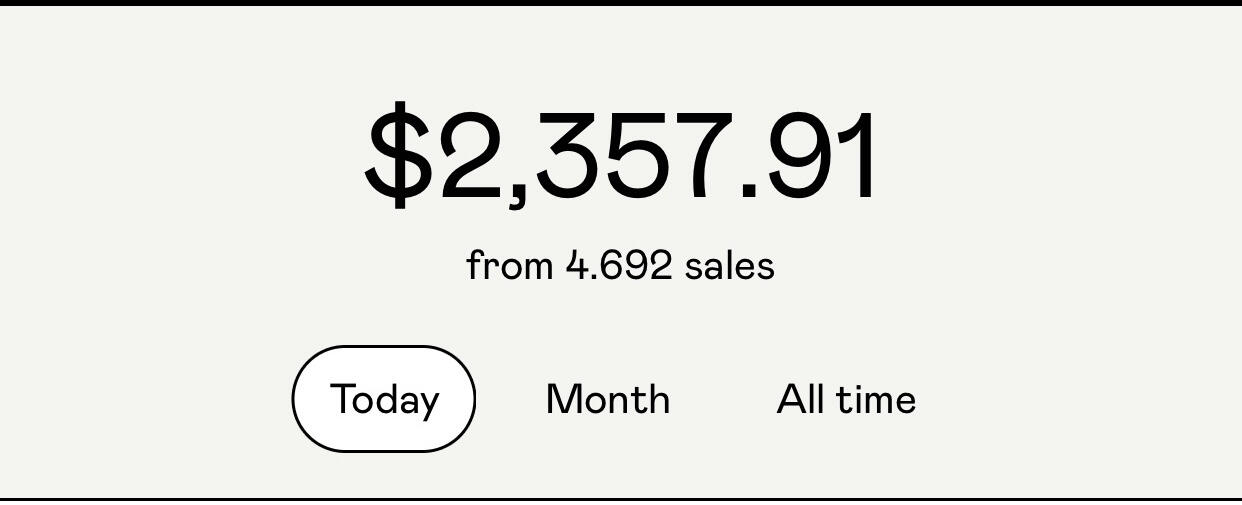Image resolution: width=1242 pixels, height=505 pixels.
Task: Click the word 'from' under the amount
Action: click(510, 266)
